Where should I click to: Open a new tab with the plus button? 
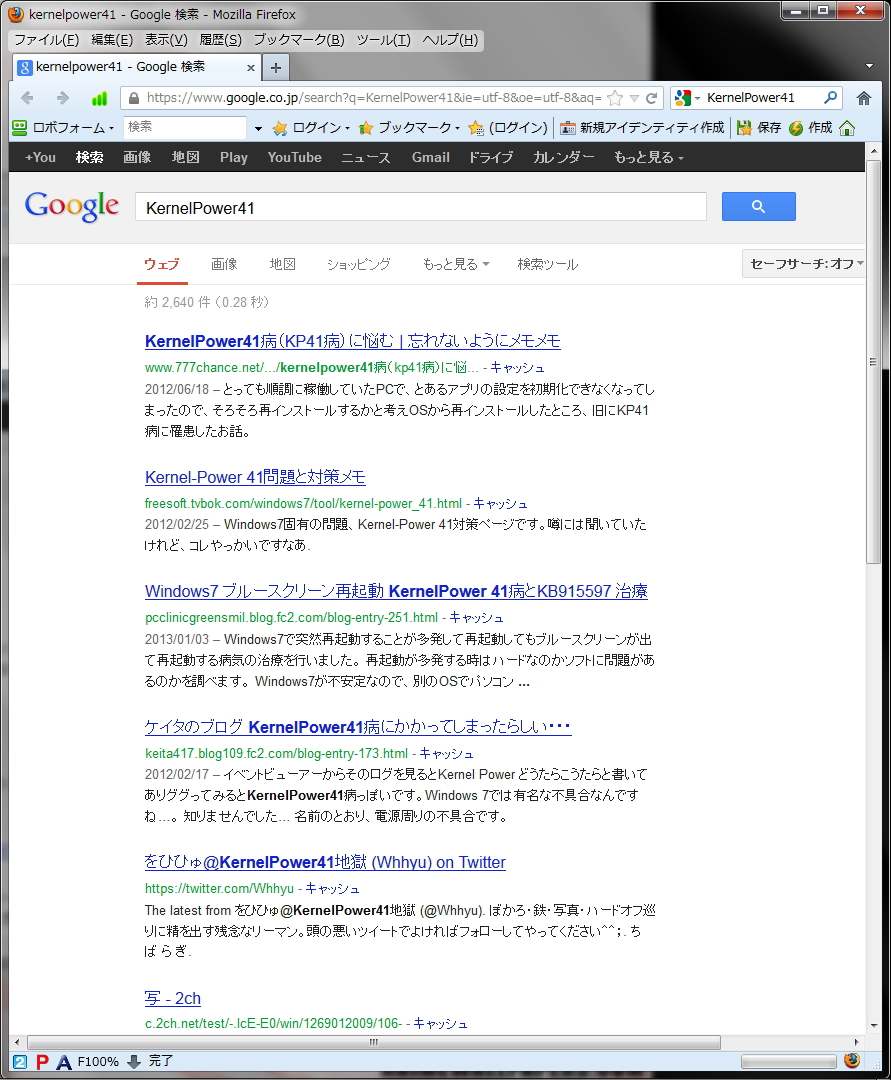275,68
